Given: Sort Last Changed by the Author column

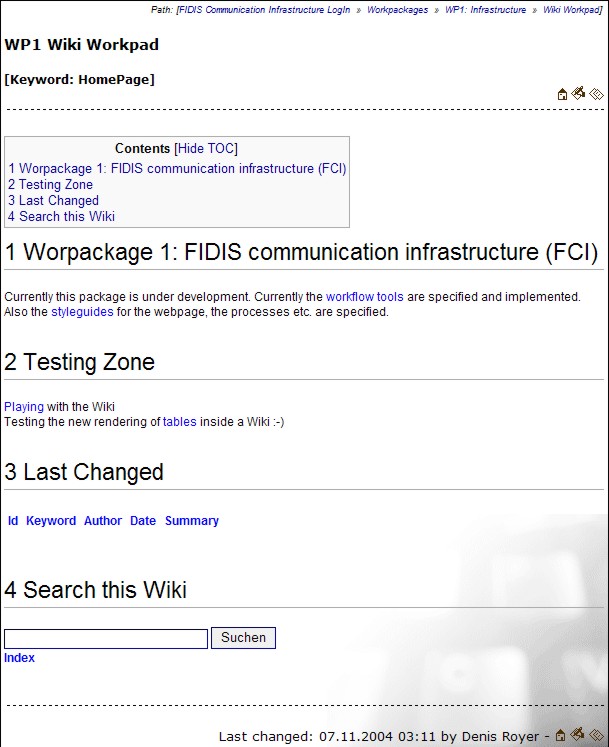Looking at the screenshot, I should [x=103, y=521].
